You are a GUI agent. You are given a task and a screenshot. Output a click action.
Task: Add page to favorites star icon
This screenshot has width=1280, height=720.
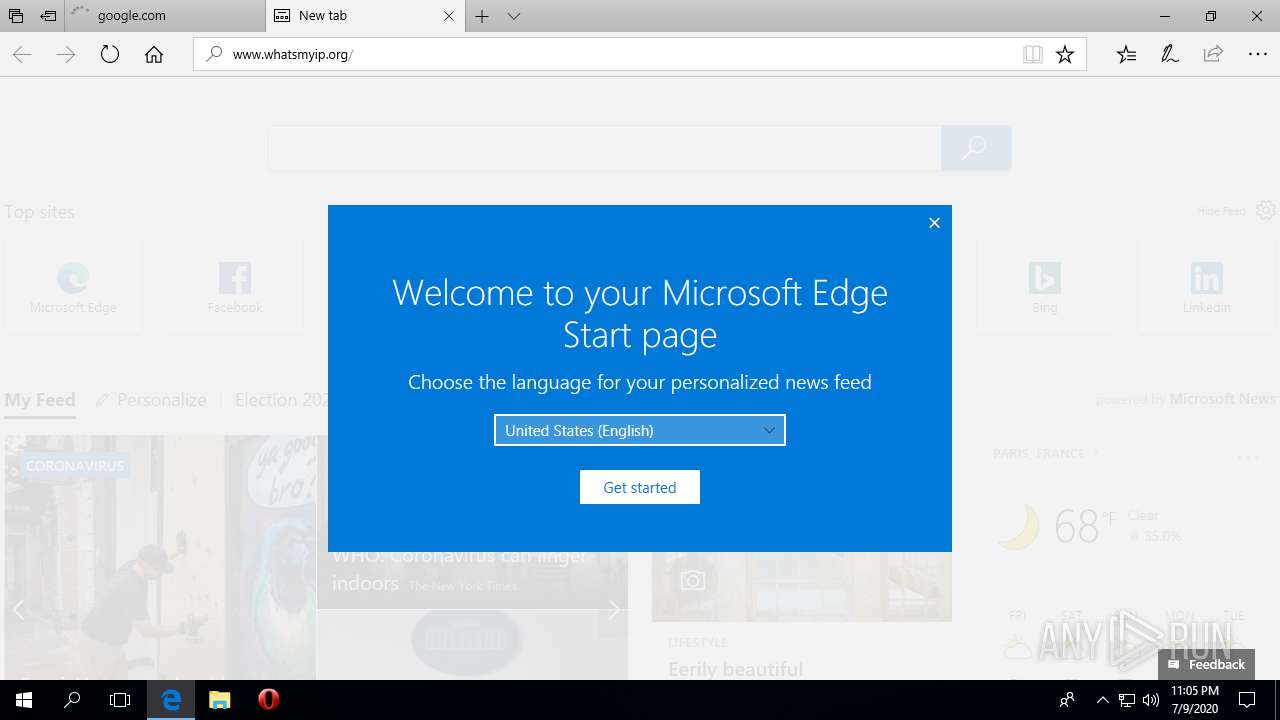(1065, 55)
